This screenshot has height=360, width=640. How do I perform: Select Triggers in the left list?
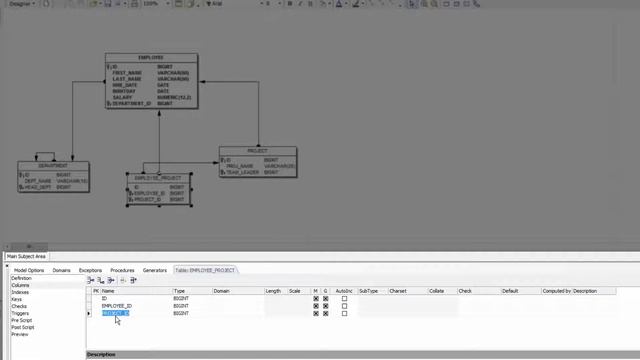(x=20, y=313)
